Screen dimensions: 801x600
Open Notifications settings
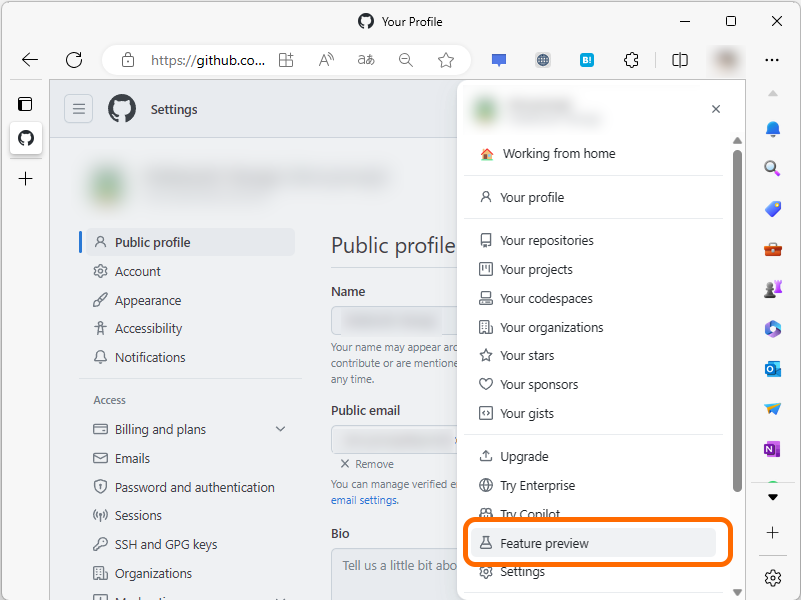(191, 357)
